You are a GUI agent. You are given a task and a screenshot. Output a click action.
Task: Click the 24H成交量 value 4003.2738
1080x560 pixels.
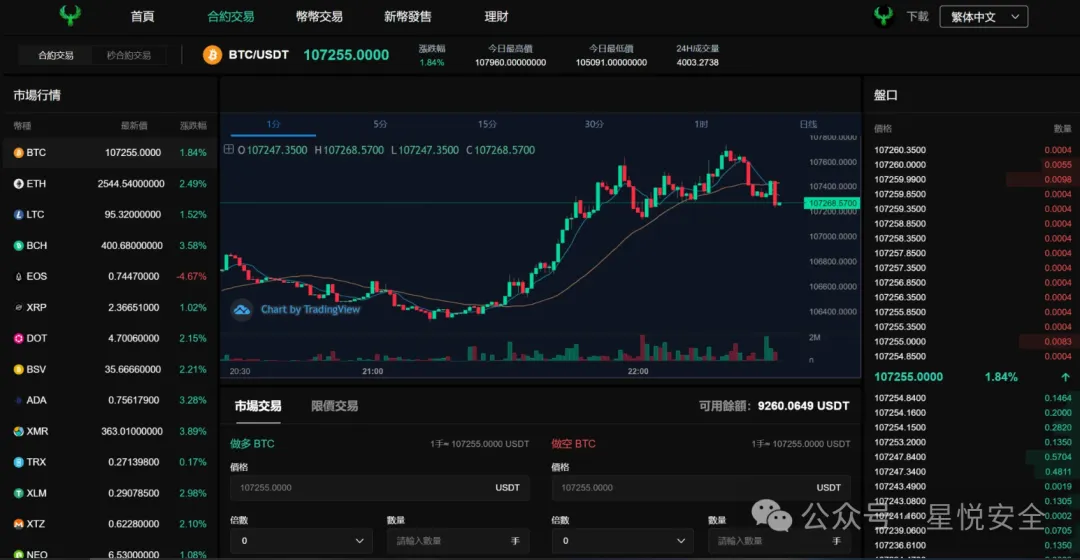697,62
